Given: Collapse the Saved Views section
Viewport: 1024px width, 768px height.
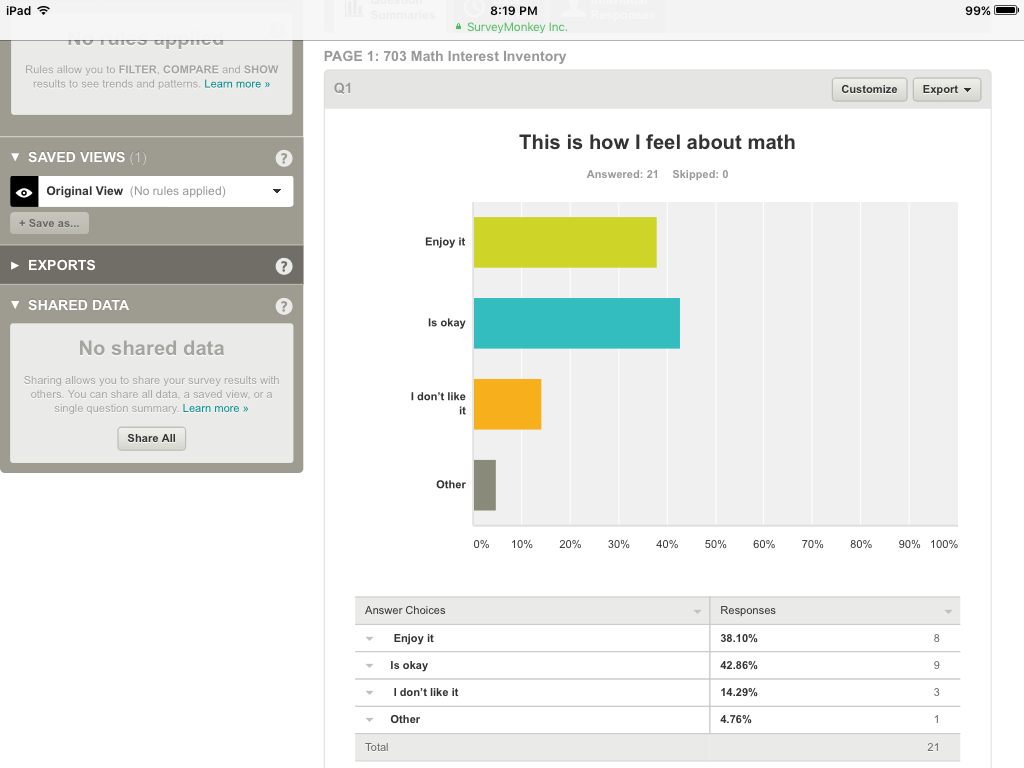Looking at the screenshot, I should click(15, 158).
